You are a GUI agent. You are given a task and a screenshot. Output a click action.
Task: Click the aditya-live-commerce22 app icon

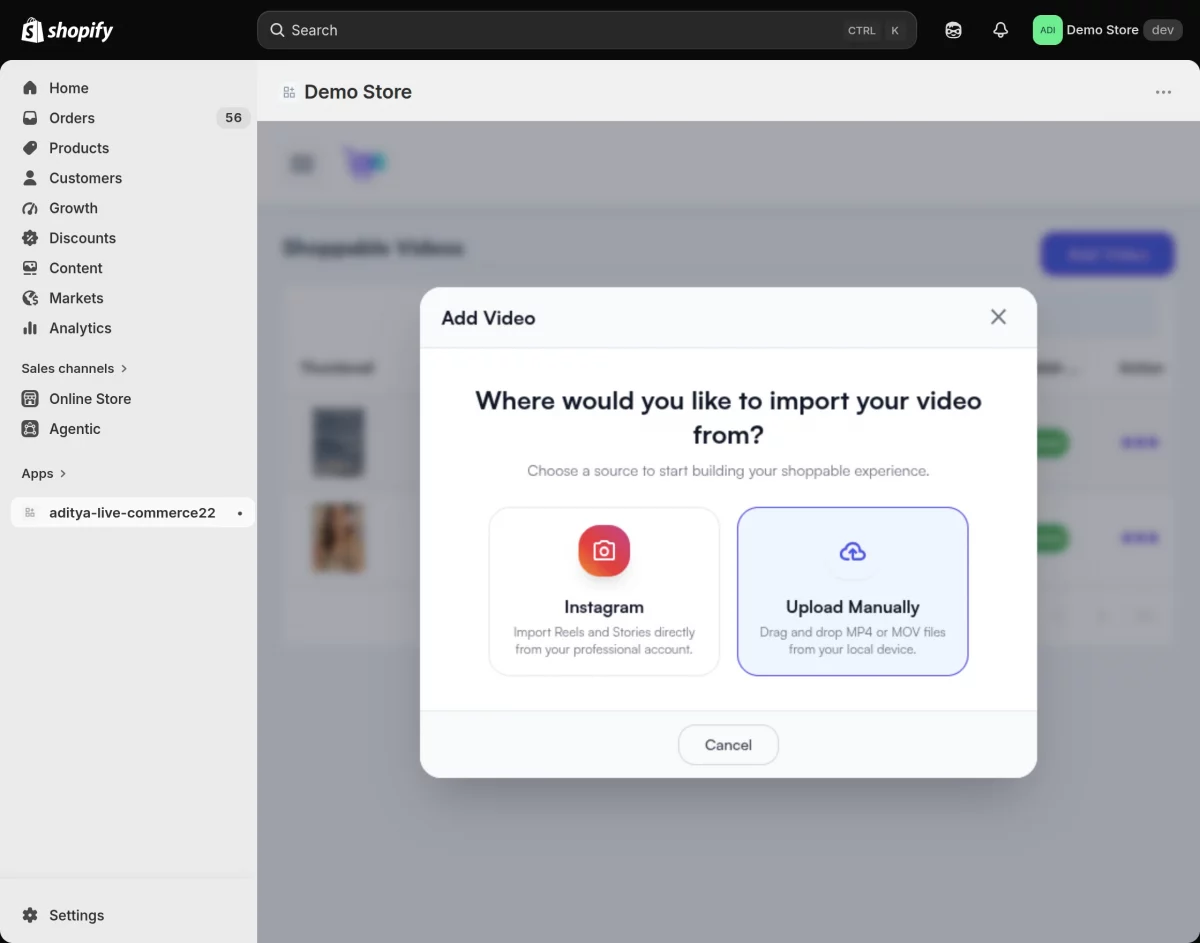[x=30, y=513]
